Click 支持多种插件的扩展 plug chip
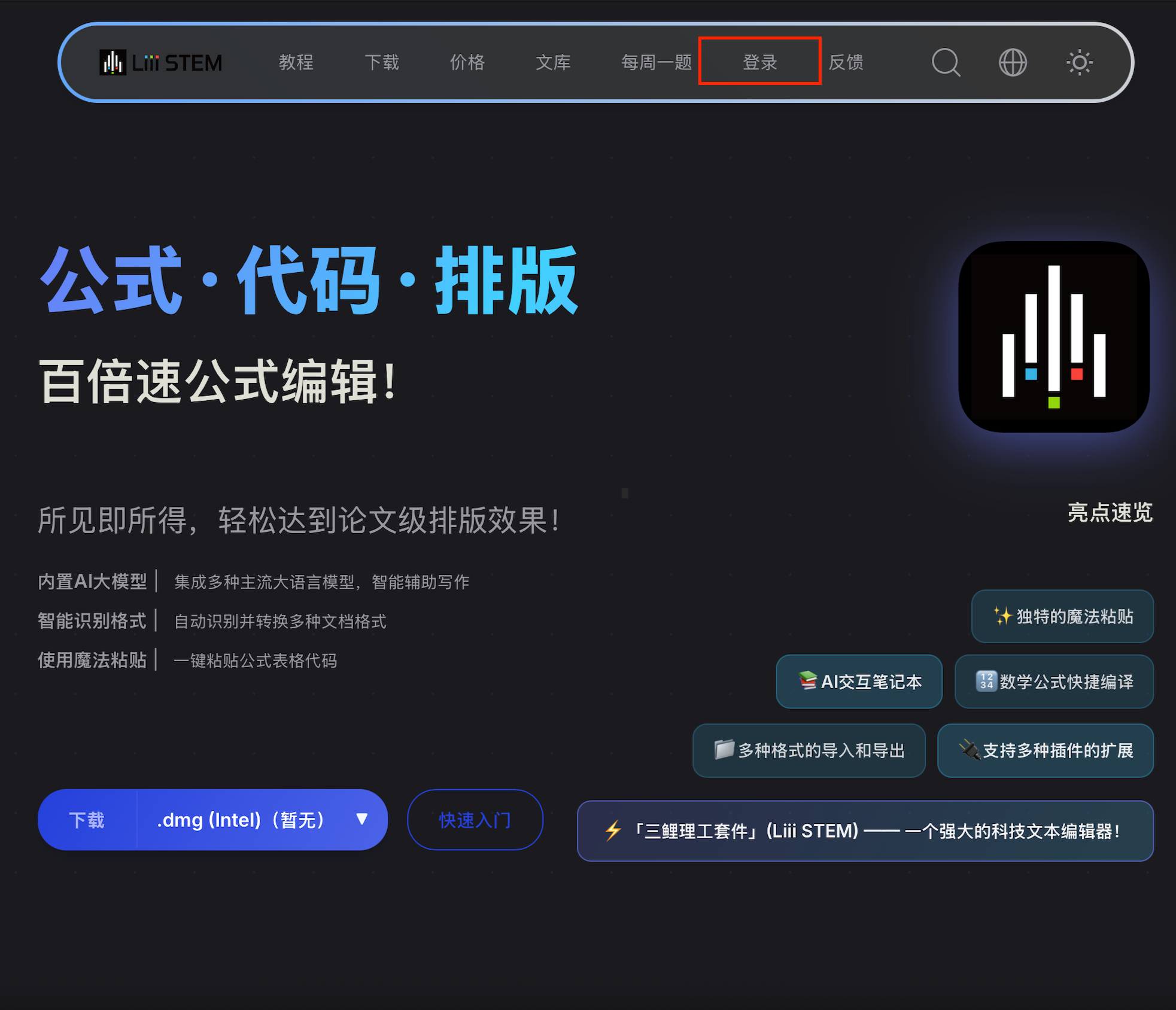 tap(1046, 750)
